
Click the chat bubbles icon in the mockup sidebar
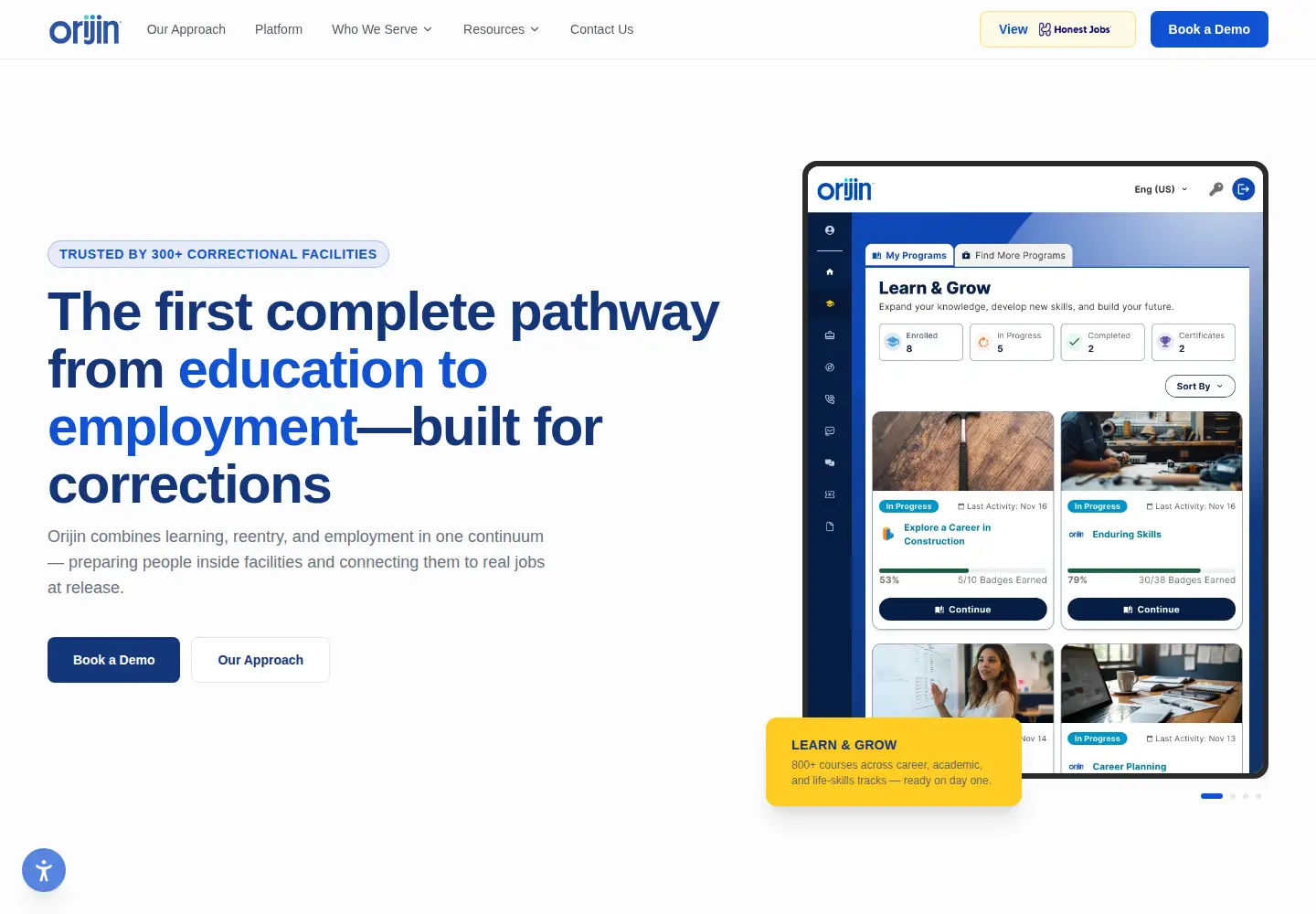coord(830,462)
